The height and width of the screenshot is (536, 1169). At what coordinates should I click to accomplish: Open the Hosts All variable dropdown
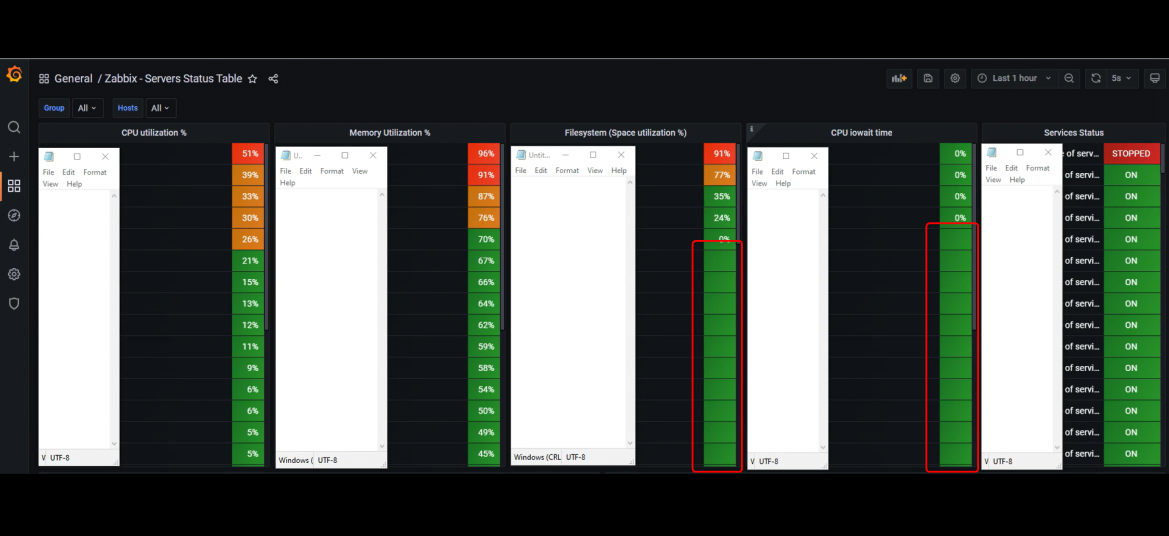(x=160, y=108)
